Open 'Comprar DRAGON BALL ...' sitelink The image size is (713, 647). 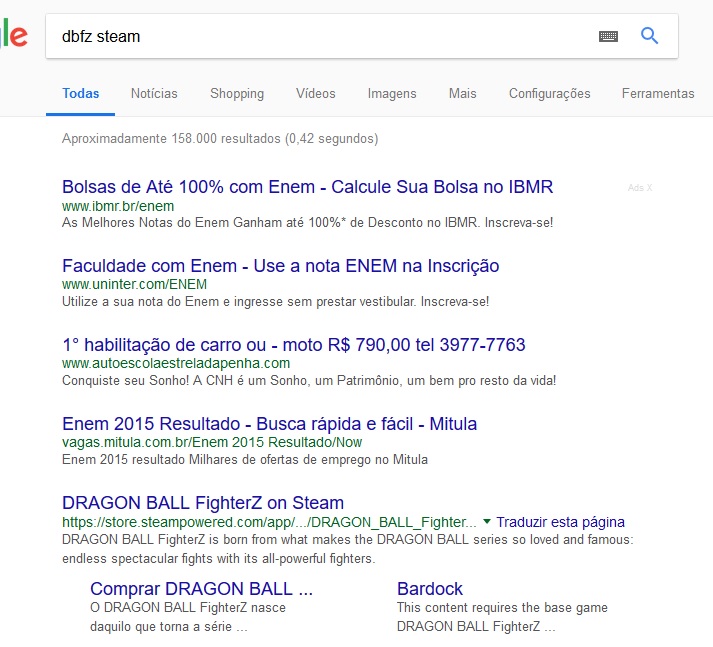pyautogui.click(x=201, y=589)
